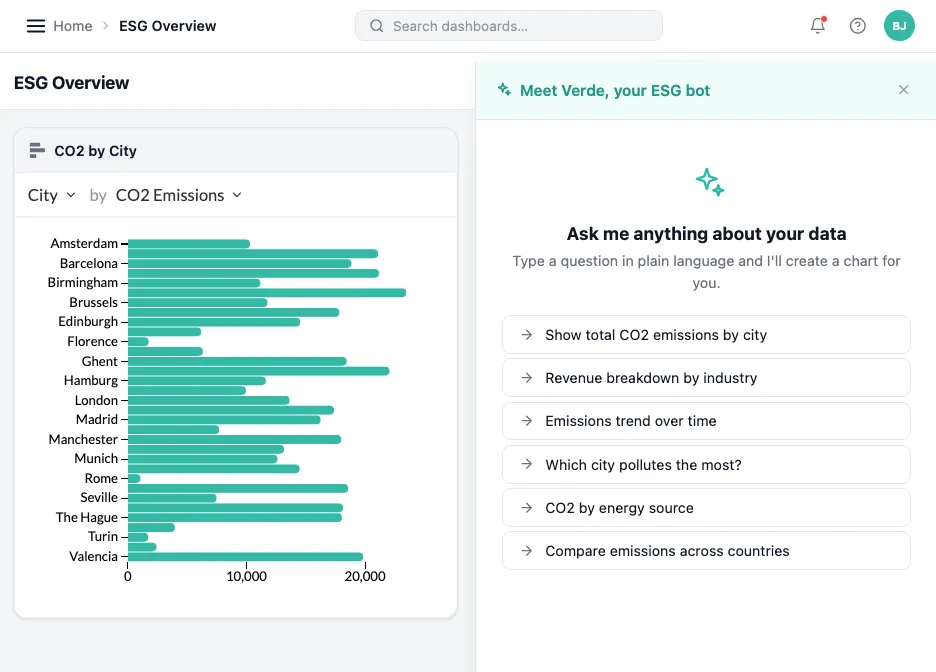Click the sparkle icon next to Meet Verde
936x672 pixels.
(x=504, y=90)
